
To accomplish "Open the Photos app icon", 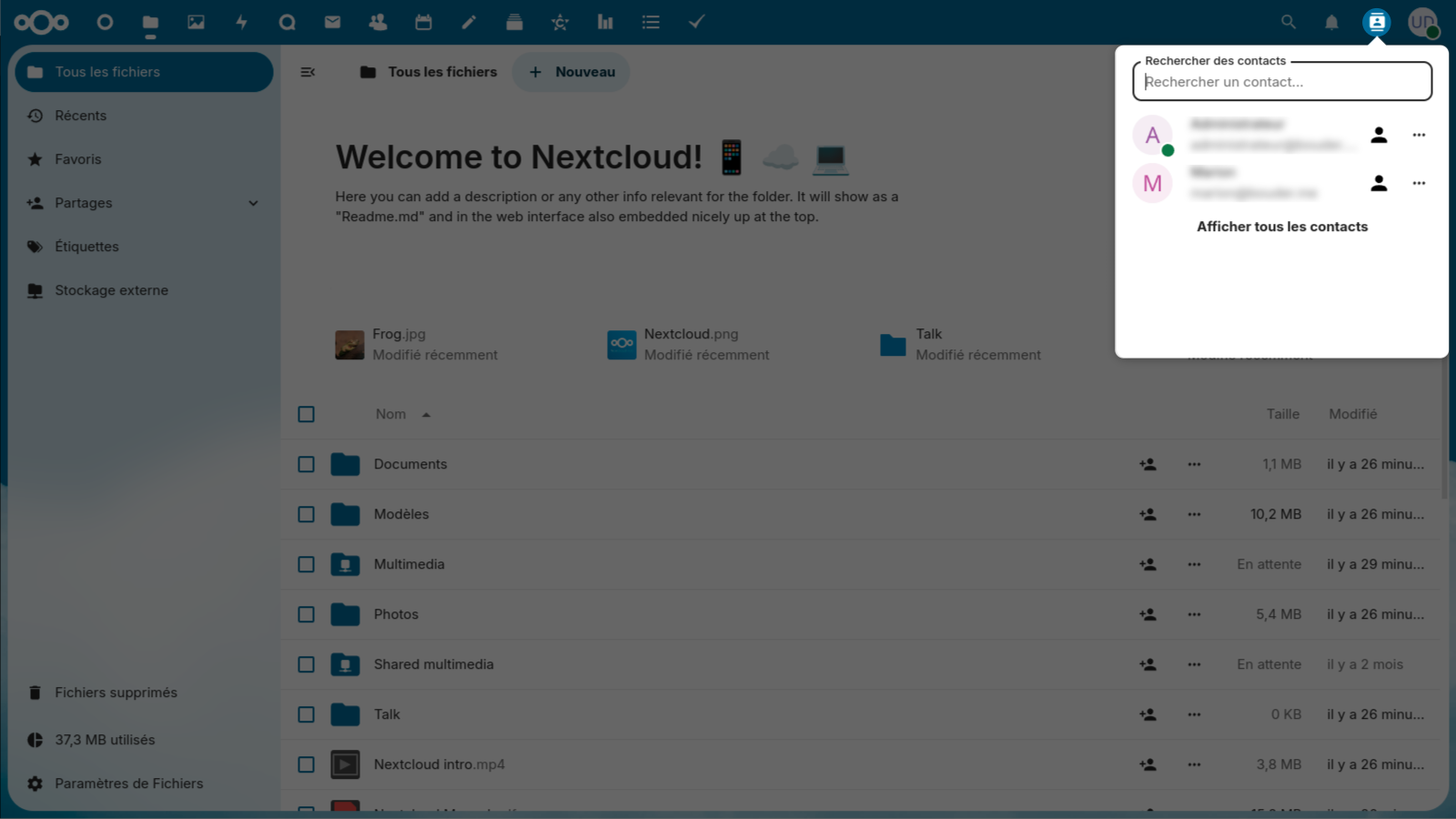I will tap(196, 22).
